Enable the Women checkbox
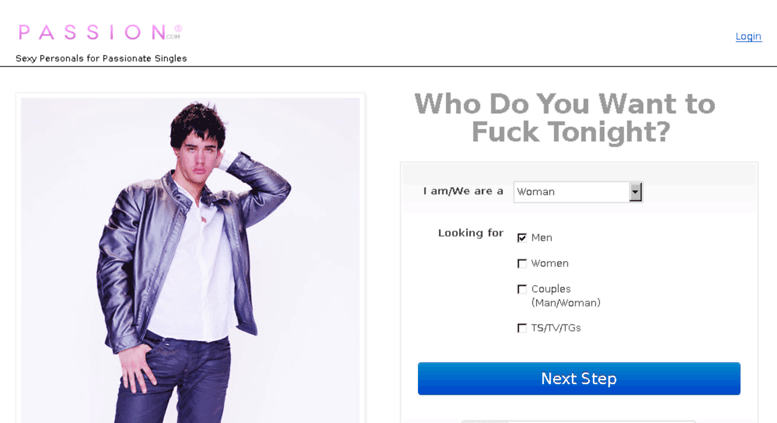 point(522,264)
